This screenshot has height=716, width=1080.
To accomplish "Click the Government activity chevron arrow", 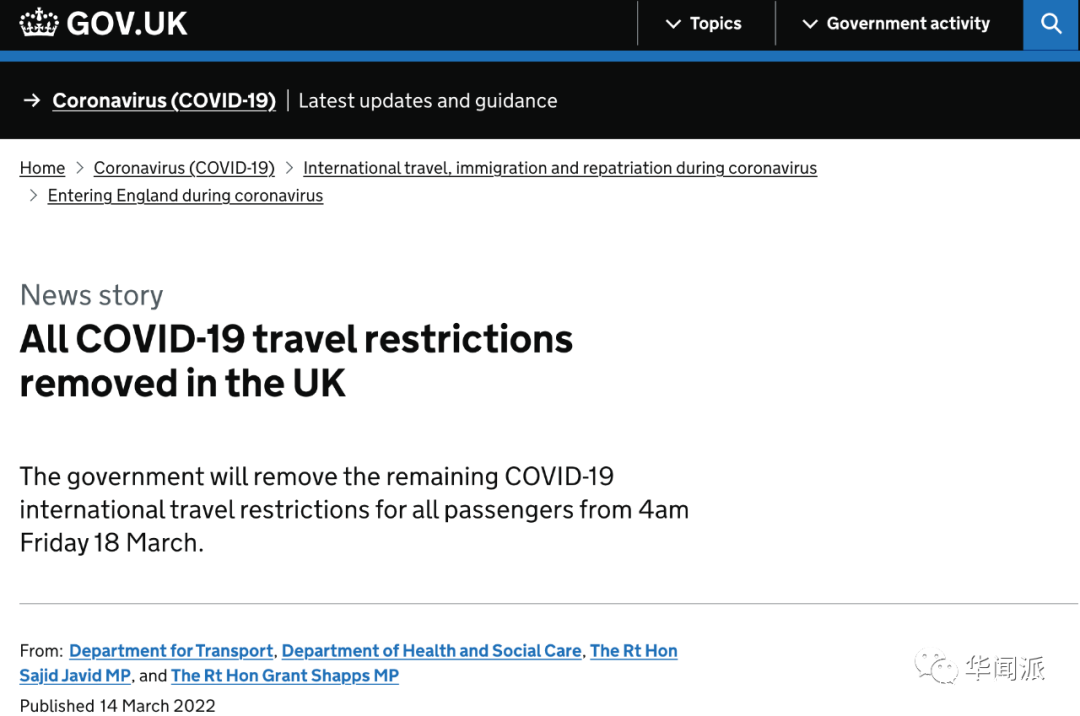I will click(x=810, y=24).
